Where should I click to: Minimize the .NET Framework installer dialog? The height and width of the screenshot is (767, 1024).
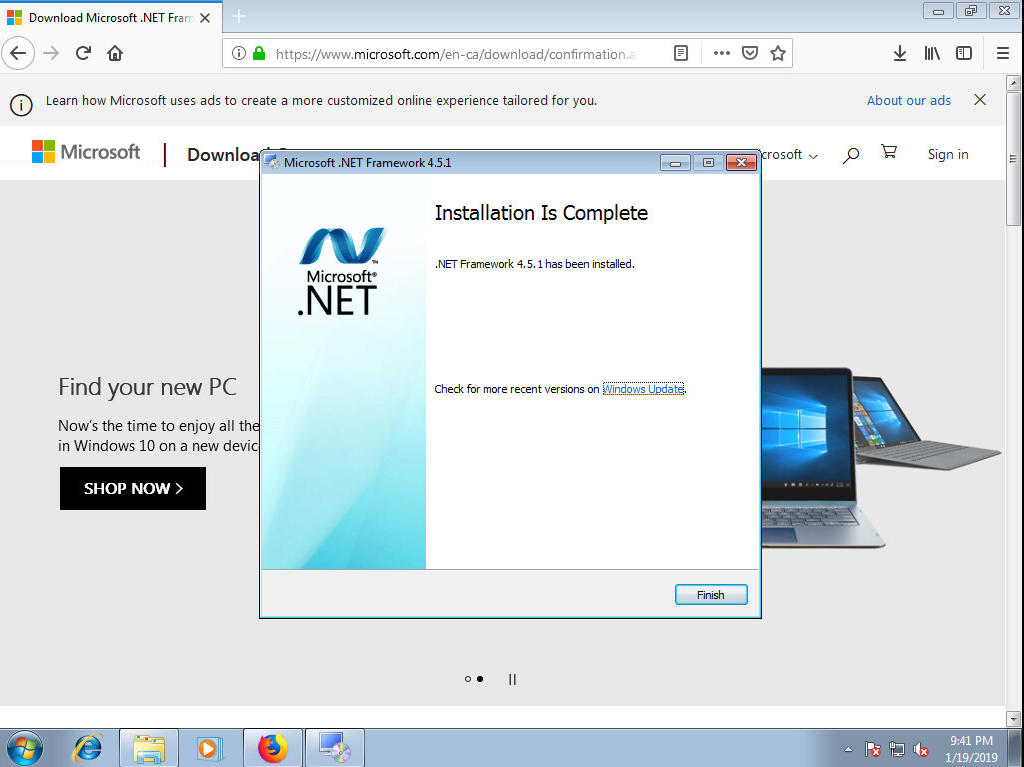click(x=675, y=163)
